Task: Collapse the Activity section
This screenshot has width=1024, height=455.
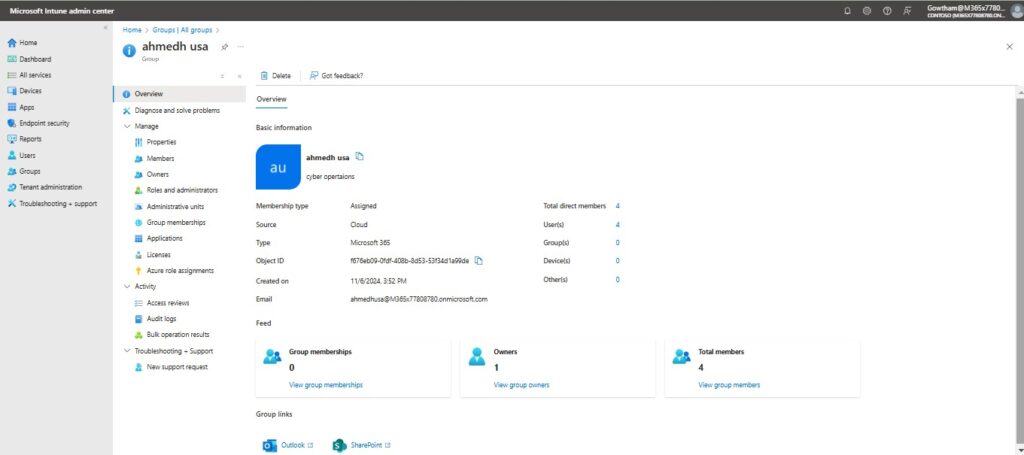Action: click(126, 286)
